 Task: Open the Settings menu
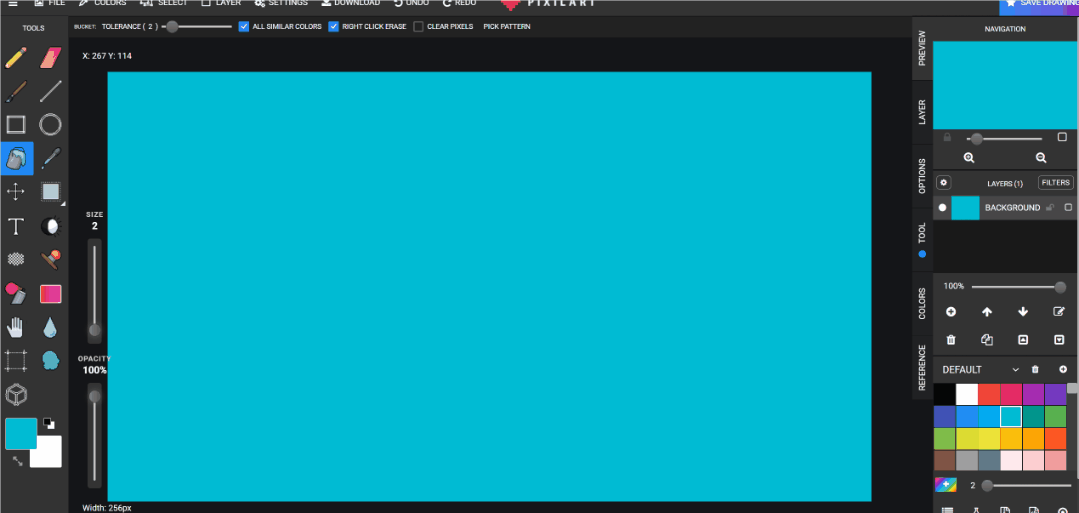(x=281, y=3)
